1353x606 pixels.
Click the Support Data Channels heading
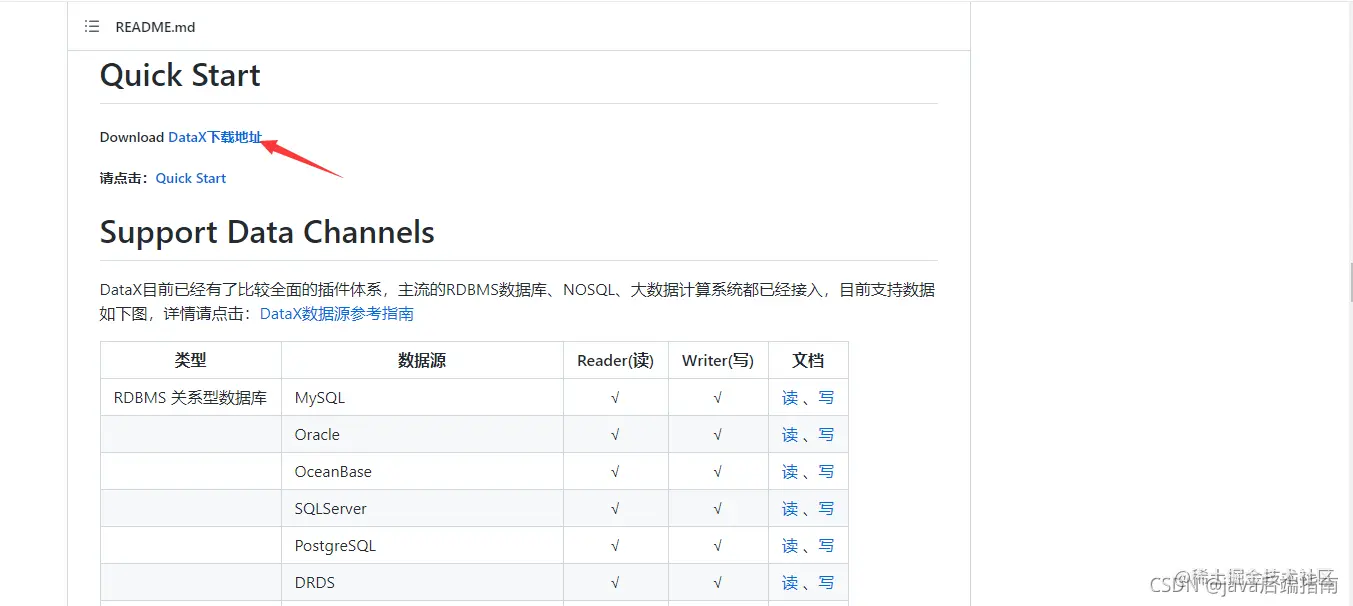pyautogui.click(x=266, y=232)
